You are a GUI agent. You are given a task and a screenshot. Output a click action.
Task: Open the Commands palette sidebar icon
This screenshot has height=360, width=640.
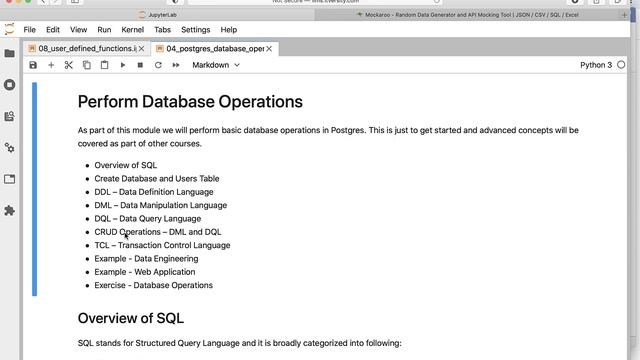coord(9,116)
